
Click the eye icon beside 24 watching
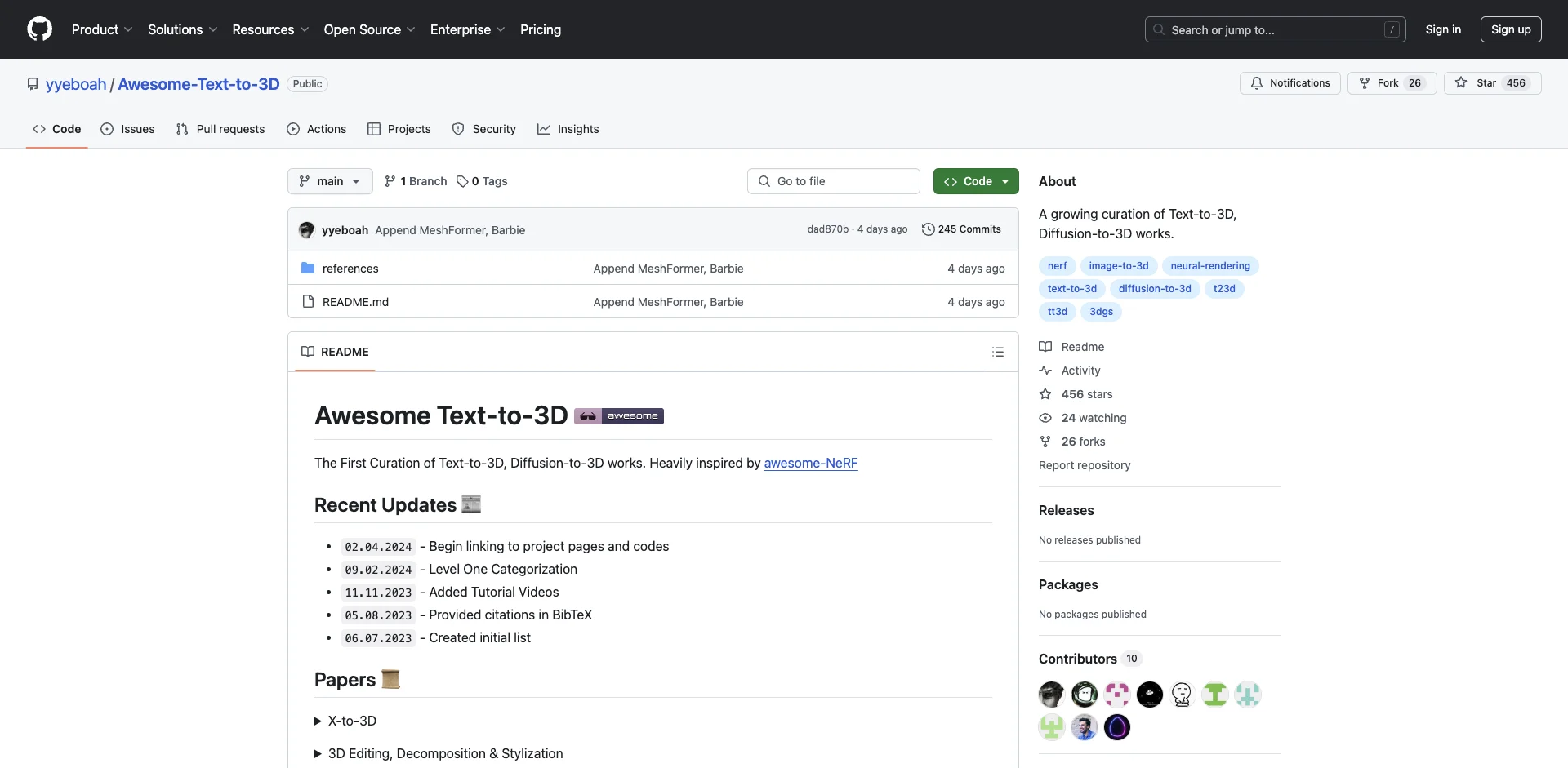[x=1045, y=418]
